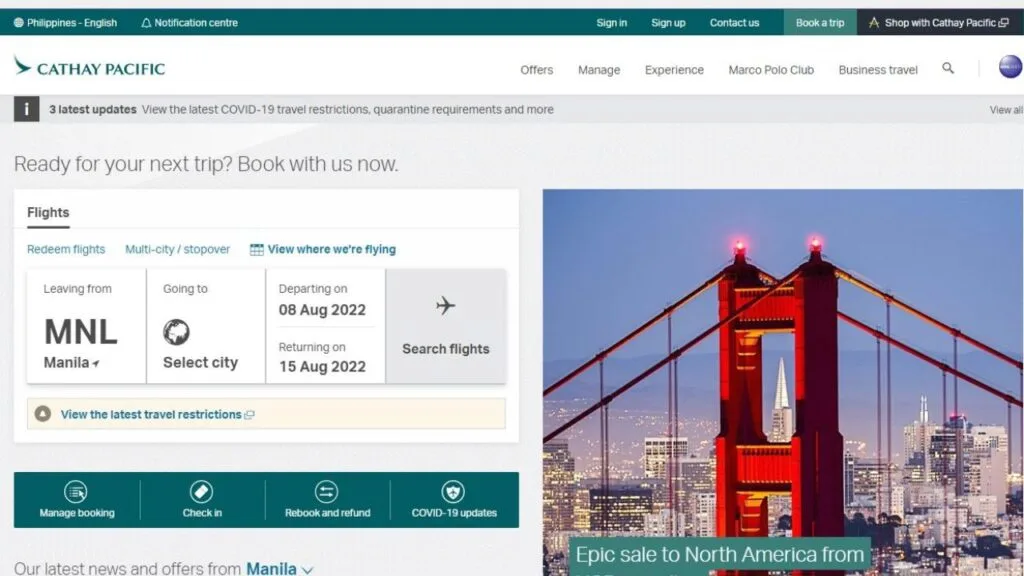Pick the returning date 15 Aug 2022
This screenshot has height=576, width=1024.
pyautogui.click(x=322, y=366)
